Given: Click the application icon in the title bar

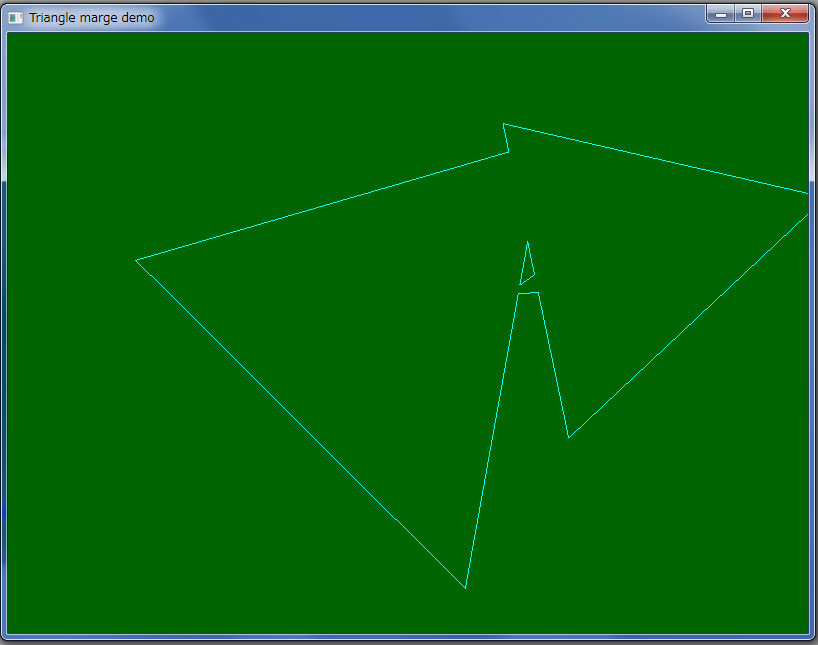Looking at the screenshot, I should 16,18.
